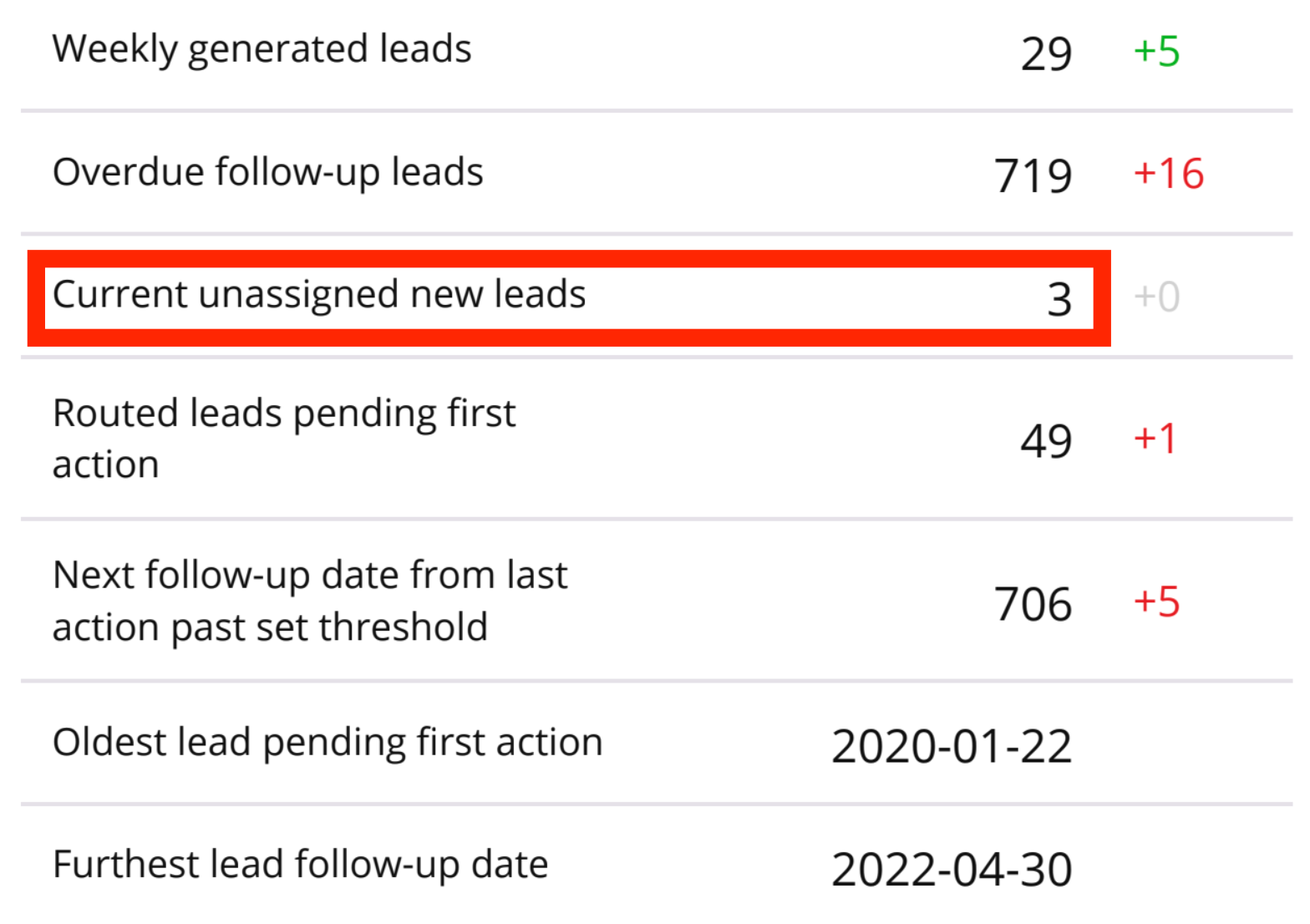Click the green +5 weekly change indicator
This screenshot has height=924, width=1310.
pos(1156,52)
